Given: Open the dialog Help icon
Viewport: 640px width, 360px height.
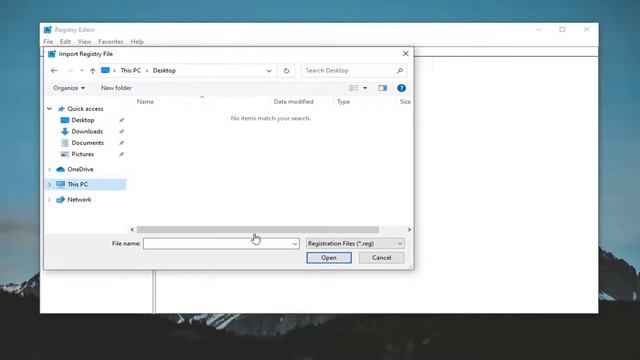Looking at the screenshot, I should click(x=401, y=88).
